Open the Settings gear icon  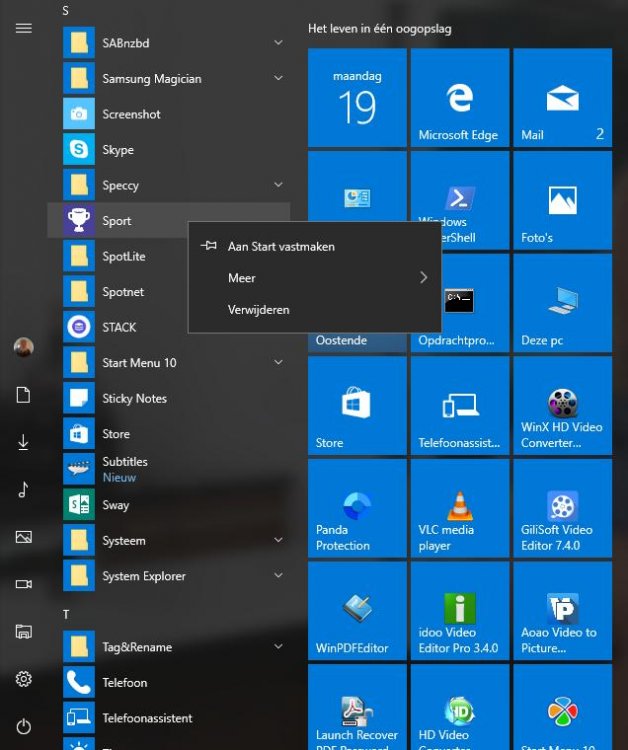[24, 679]
